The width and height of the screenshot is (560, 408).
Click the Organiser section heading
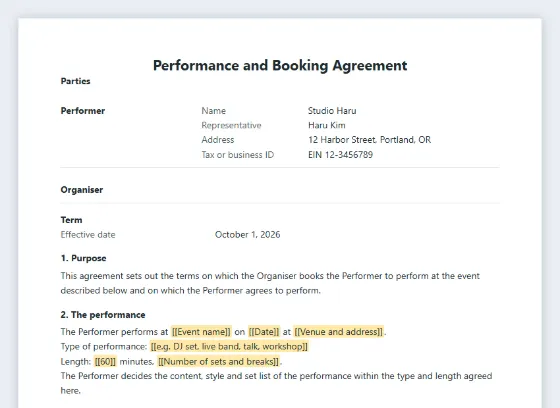[x=82, y=190]
